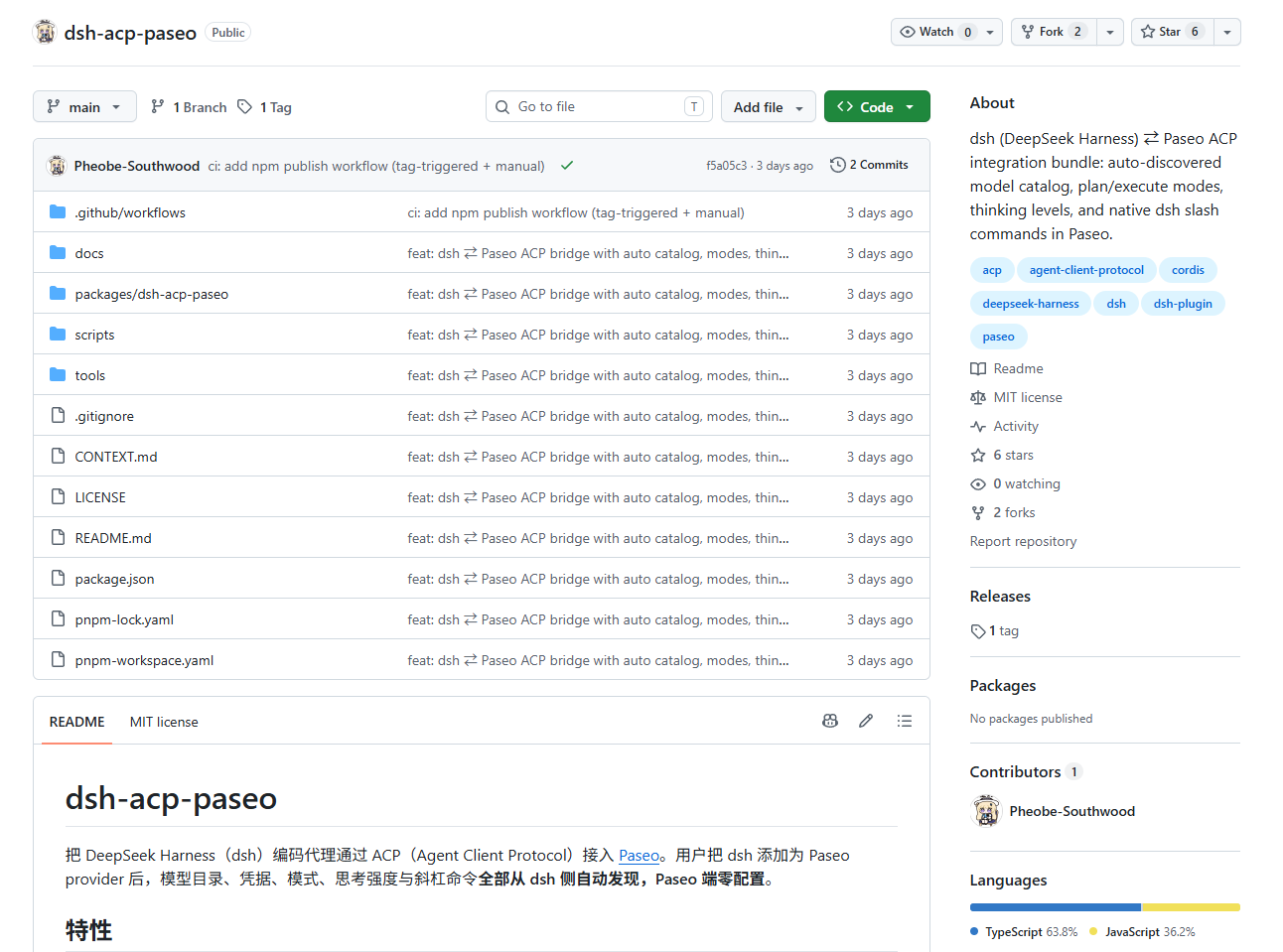Select the acp topic tag
The height and width of the screenshot is (952, 1283).
992,270
